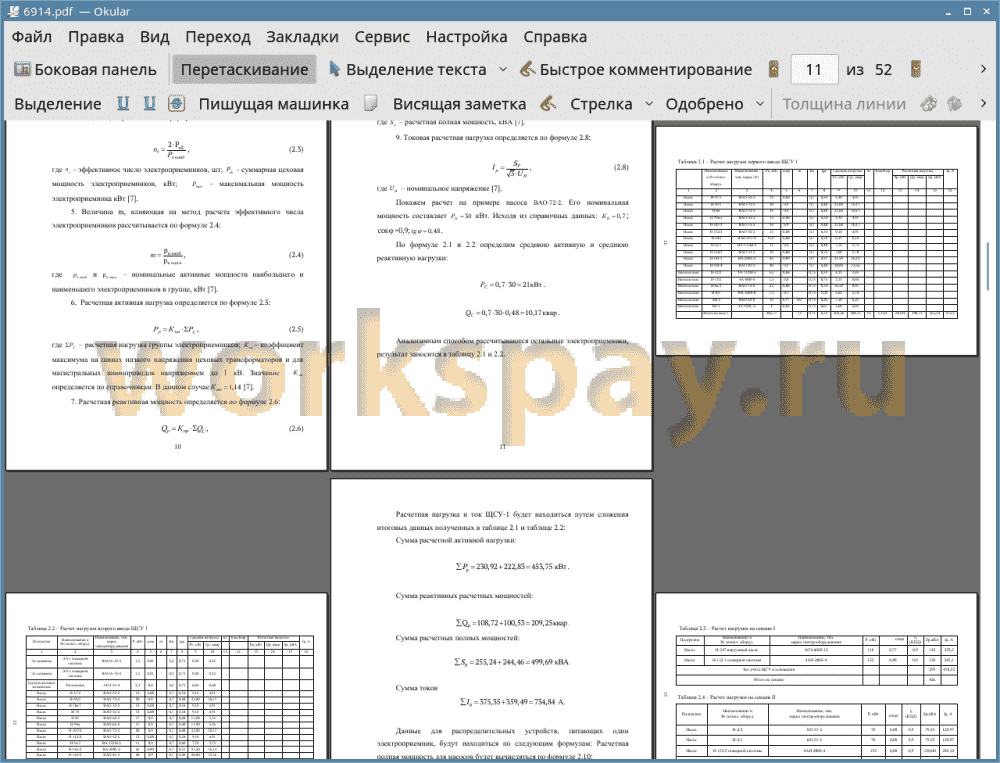Select the Перетаскивание browse mode
Viewport: 1000px width, 763px height.
(x=244, y=70)
